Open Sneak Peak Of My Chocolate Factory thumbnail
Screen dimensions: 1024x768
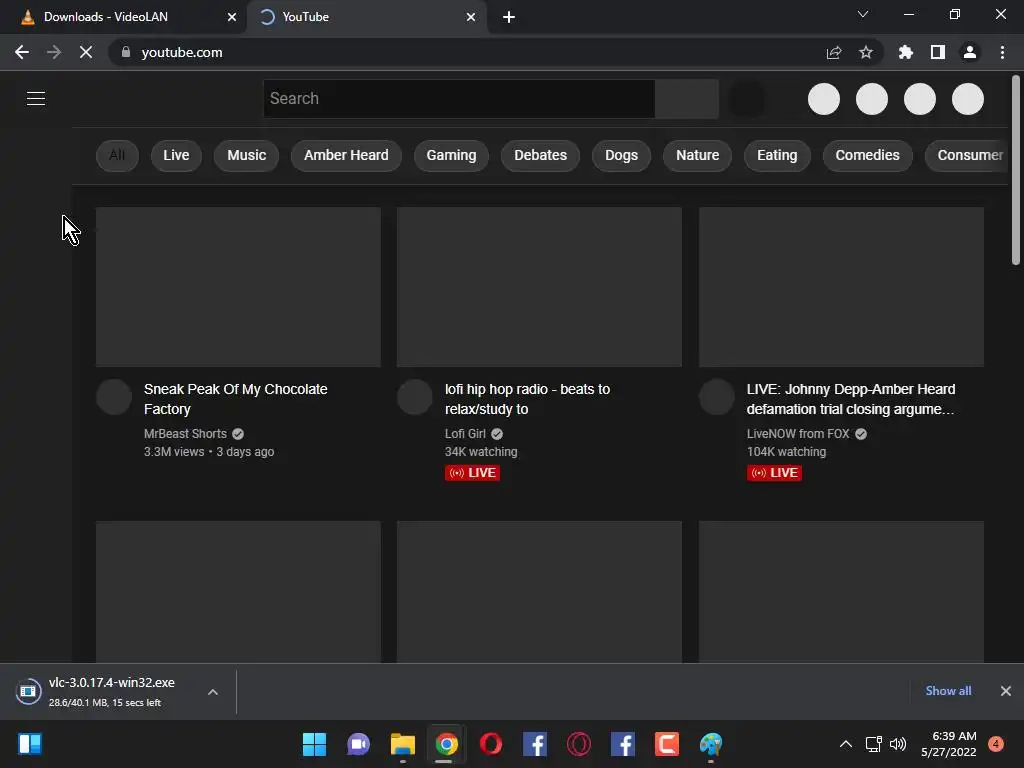(238, 287)
